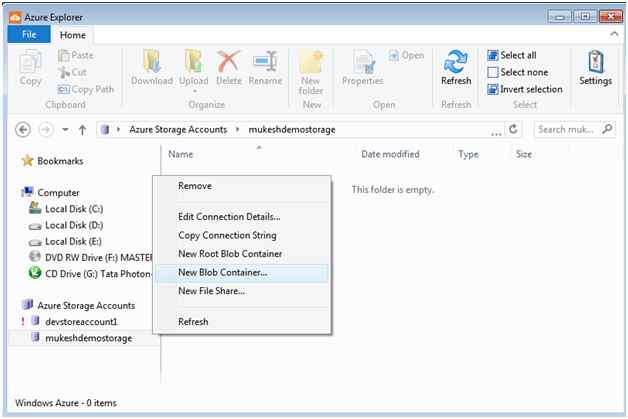The height and width of the screenshot is (419, 628).
Task: Select Local Disk (D:) in the tree
Action: click(66, 226)
